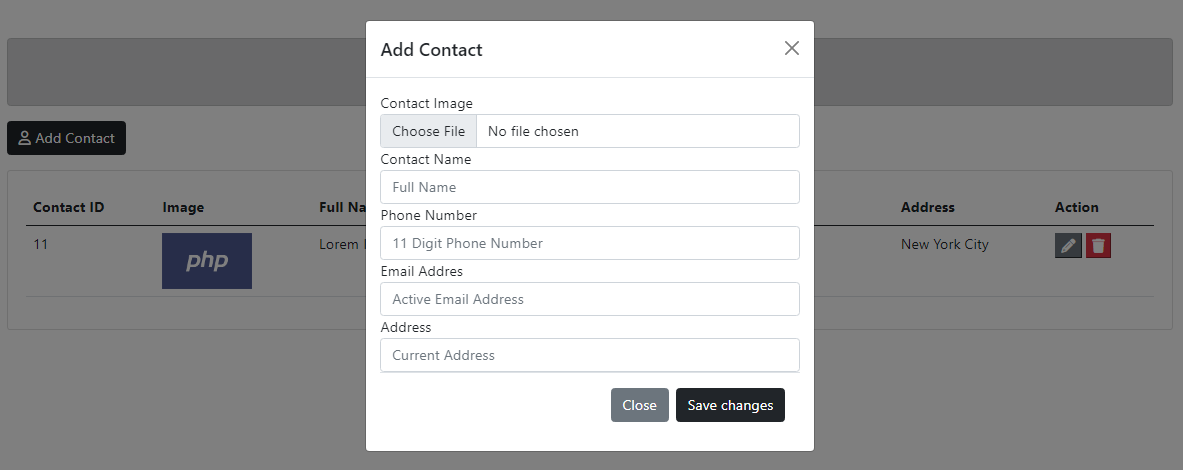Close the Add Contact dialog with X
Image resolution: width=1188 pixels, height=470 pixels.
point(792,49)
